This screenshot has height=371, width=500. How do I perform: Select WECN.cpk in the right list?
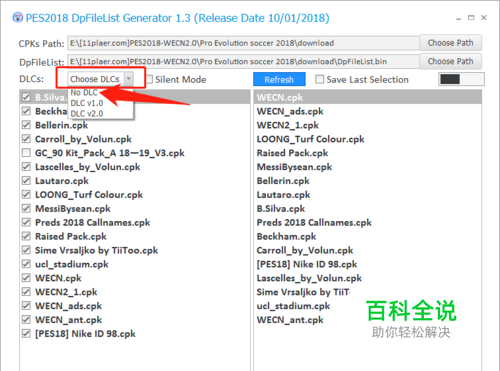[368, 97]
